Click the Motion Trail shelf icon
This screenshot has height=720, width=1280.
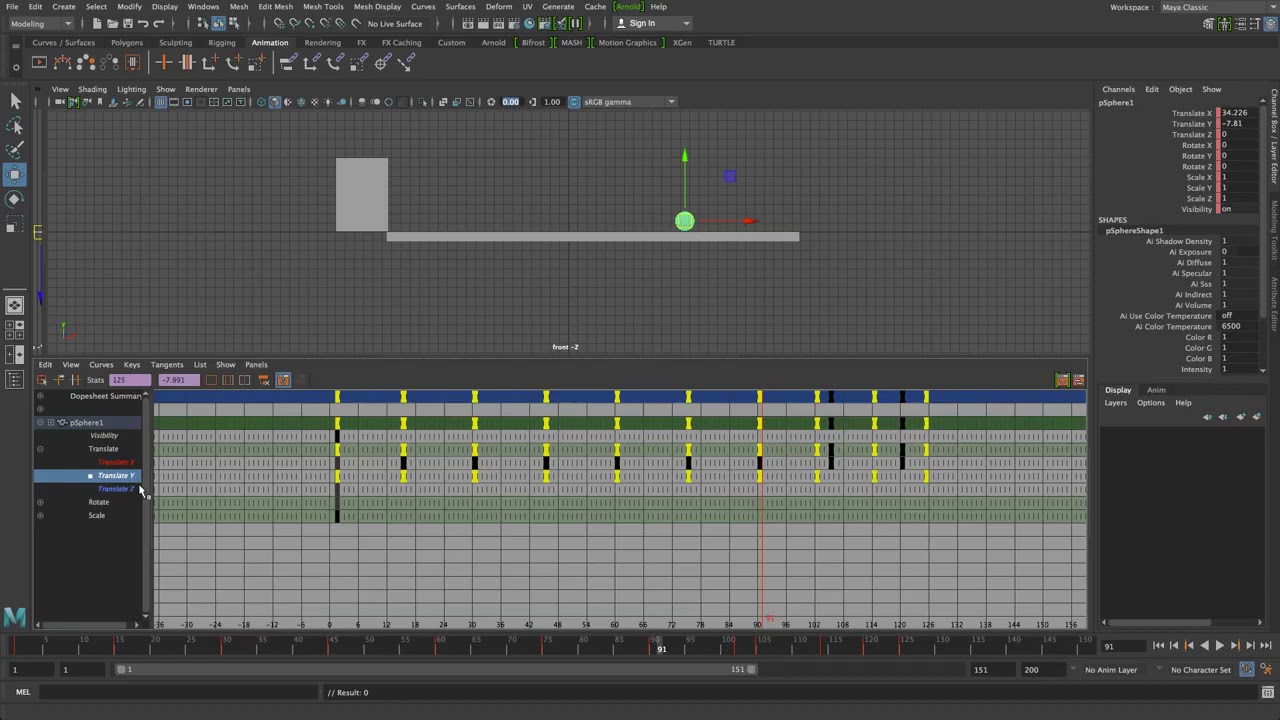(x=63, y=63)
